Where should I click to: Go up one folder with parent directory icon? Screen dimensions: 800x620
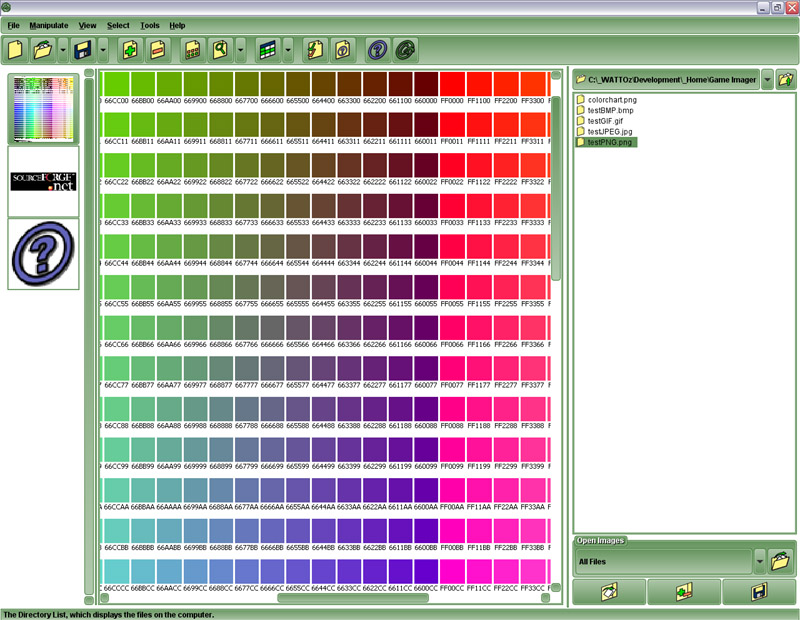coord(786,79)
